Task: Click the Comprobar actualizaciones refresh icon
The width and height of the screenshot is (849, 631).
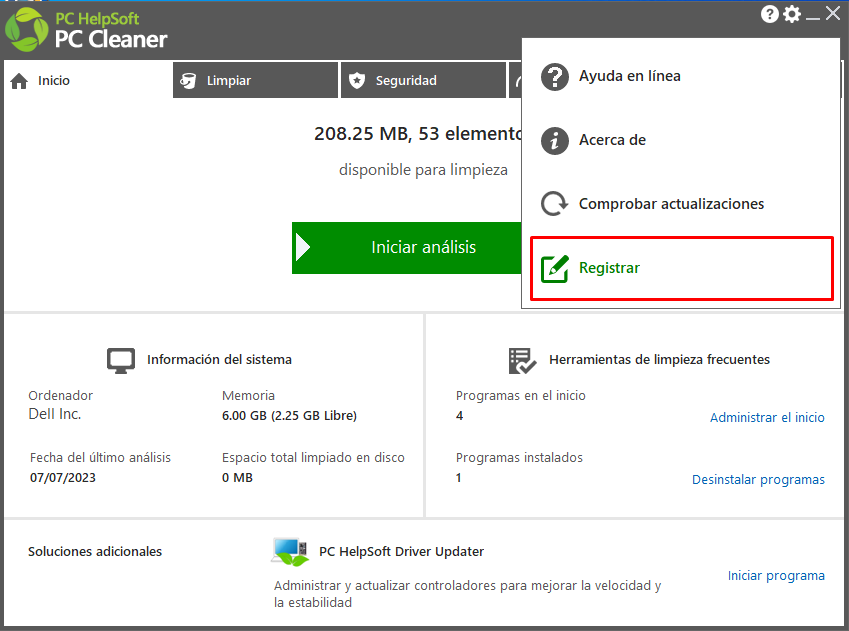Action: (555, 204)
